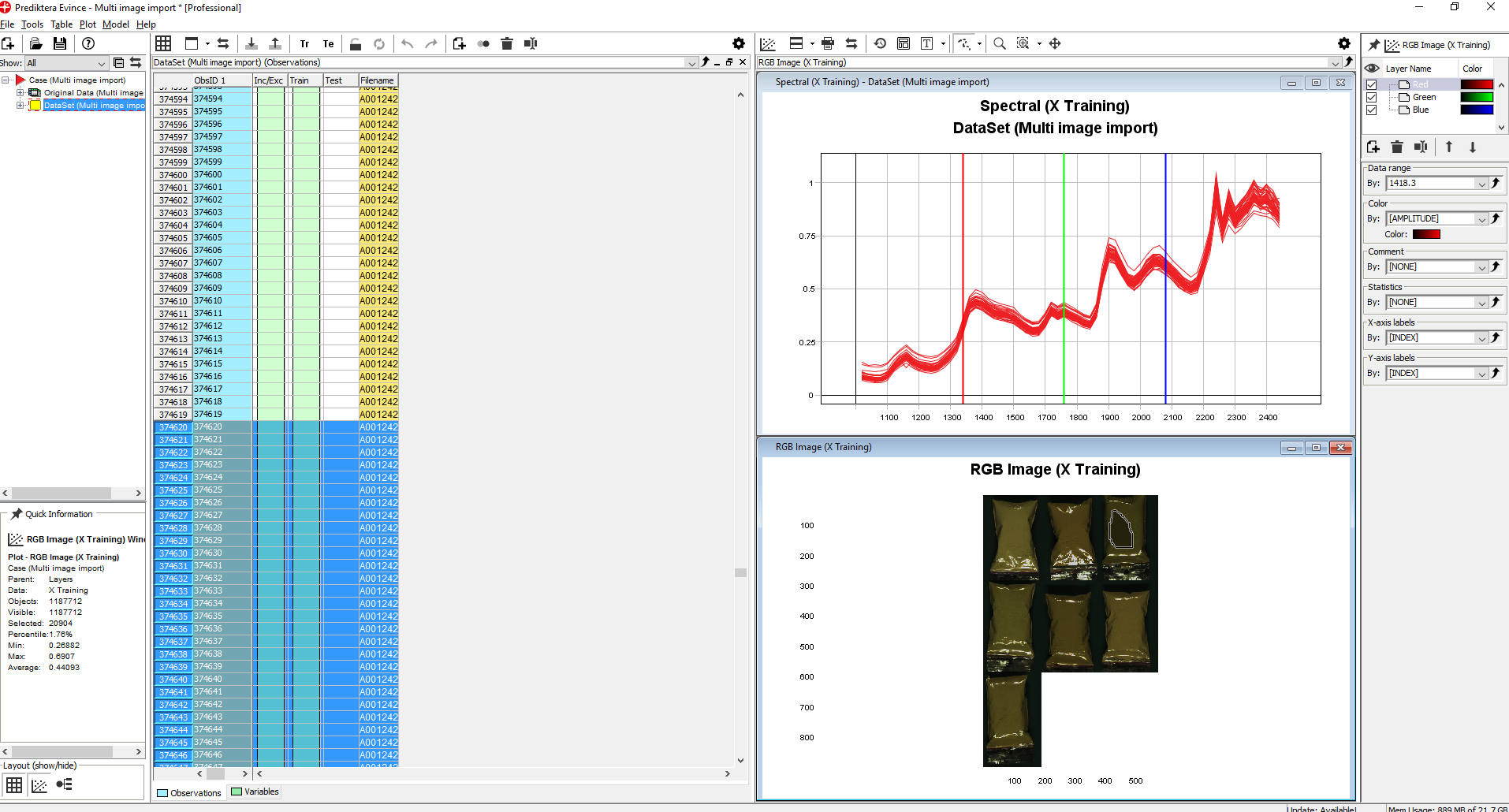Click the print icon in plot toolbar
Screen dimensions: 1509x812
tap(827, 43)
